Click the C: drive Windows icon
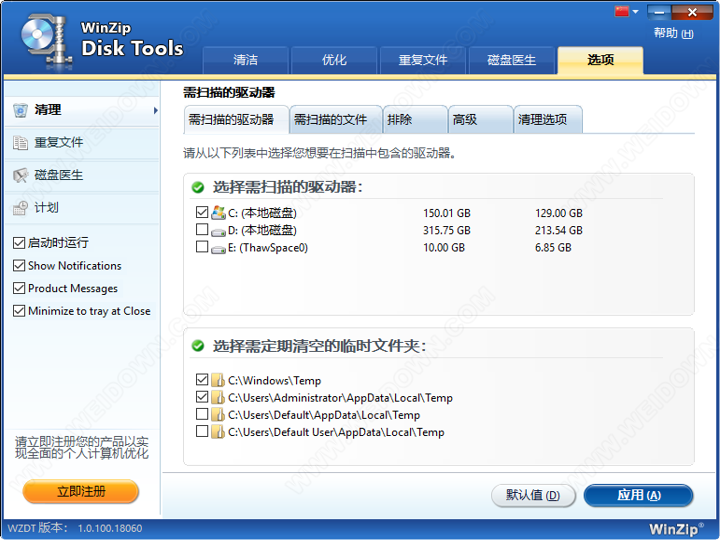 pos(218,213)
